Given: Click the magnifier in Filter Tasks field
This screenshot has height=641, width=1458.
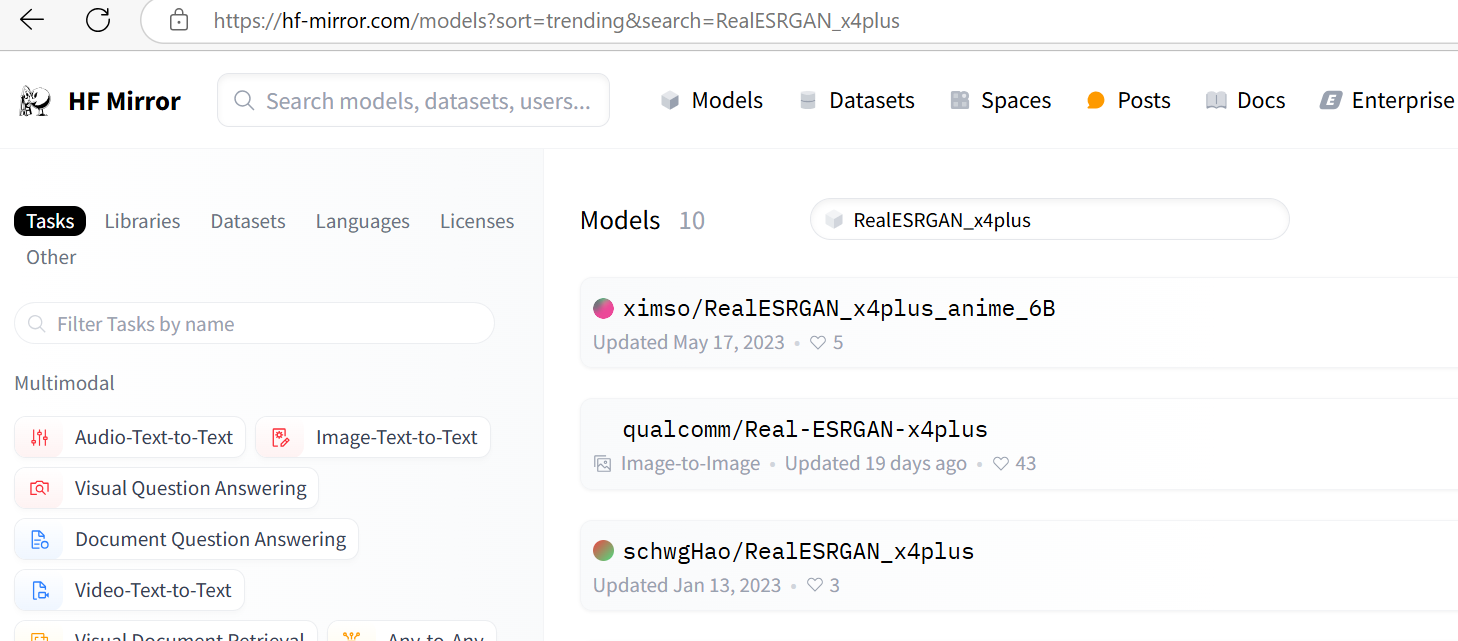Looking at the screenshot, I should coord(37,324).
